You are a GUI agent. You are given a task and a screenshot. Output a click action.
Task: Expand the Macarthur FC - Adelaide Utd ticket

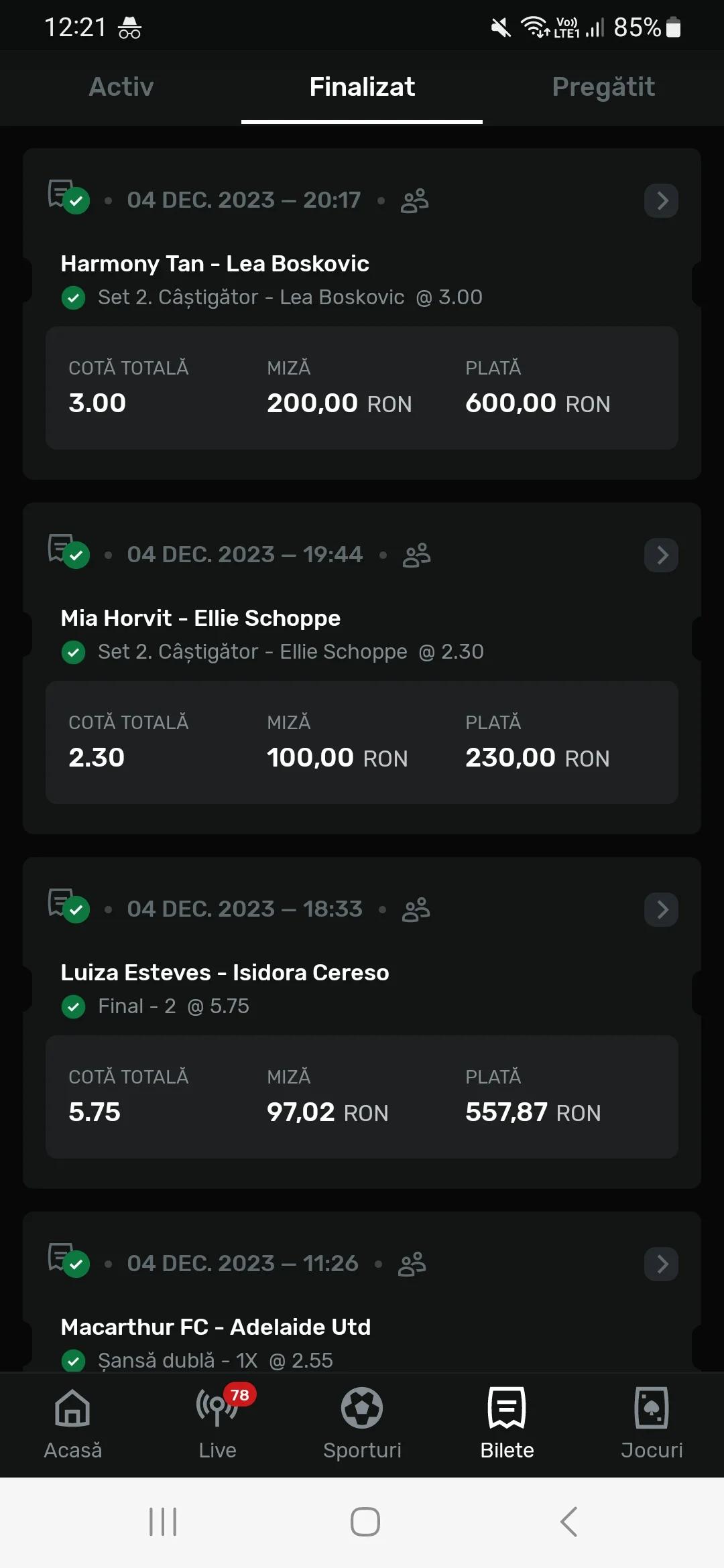[x=661, y=1264]
